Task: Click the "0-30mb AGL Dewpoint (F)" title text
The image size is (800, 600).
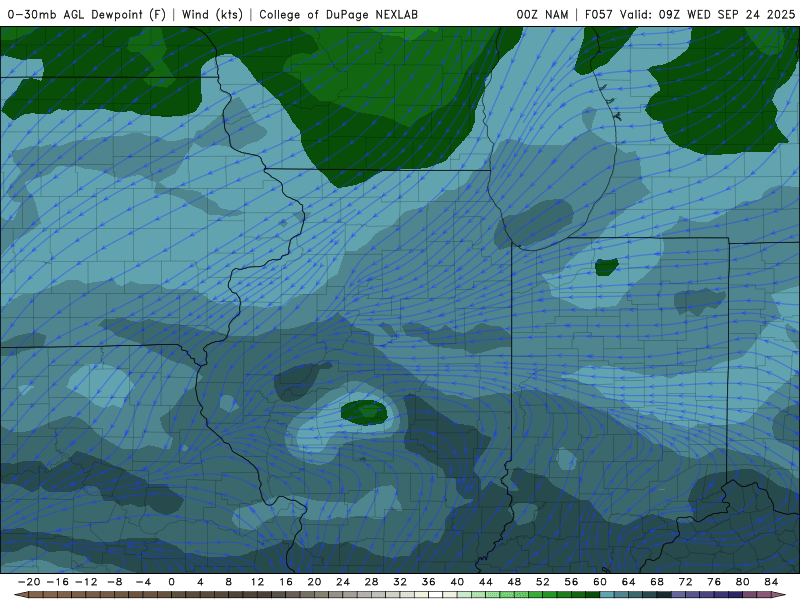Action: pyautogui.click(x=86, y=14)
